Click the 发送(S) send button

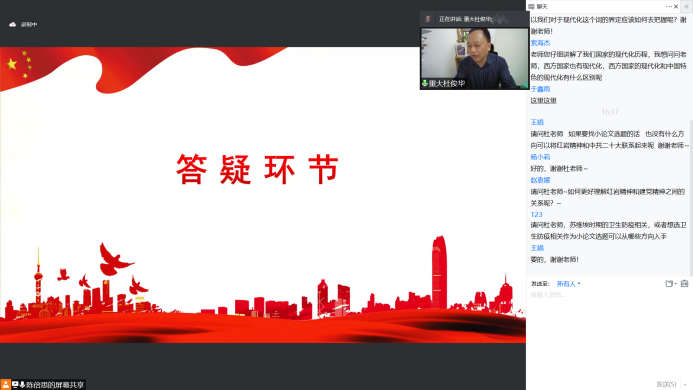click(x=666, y=384)
